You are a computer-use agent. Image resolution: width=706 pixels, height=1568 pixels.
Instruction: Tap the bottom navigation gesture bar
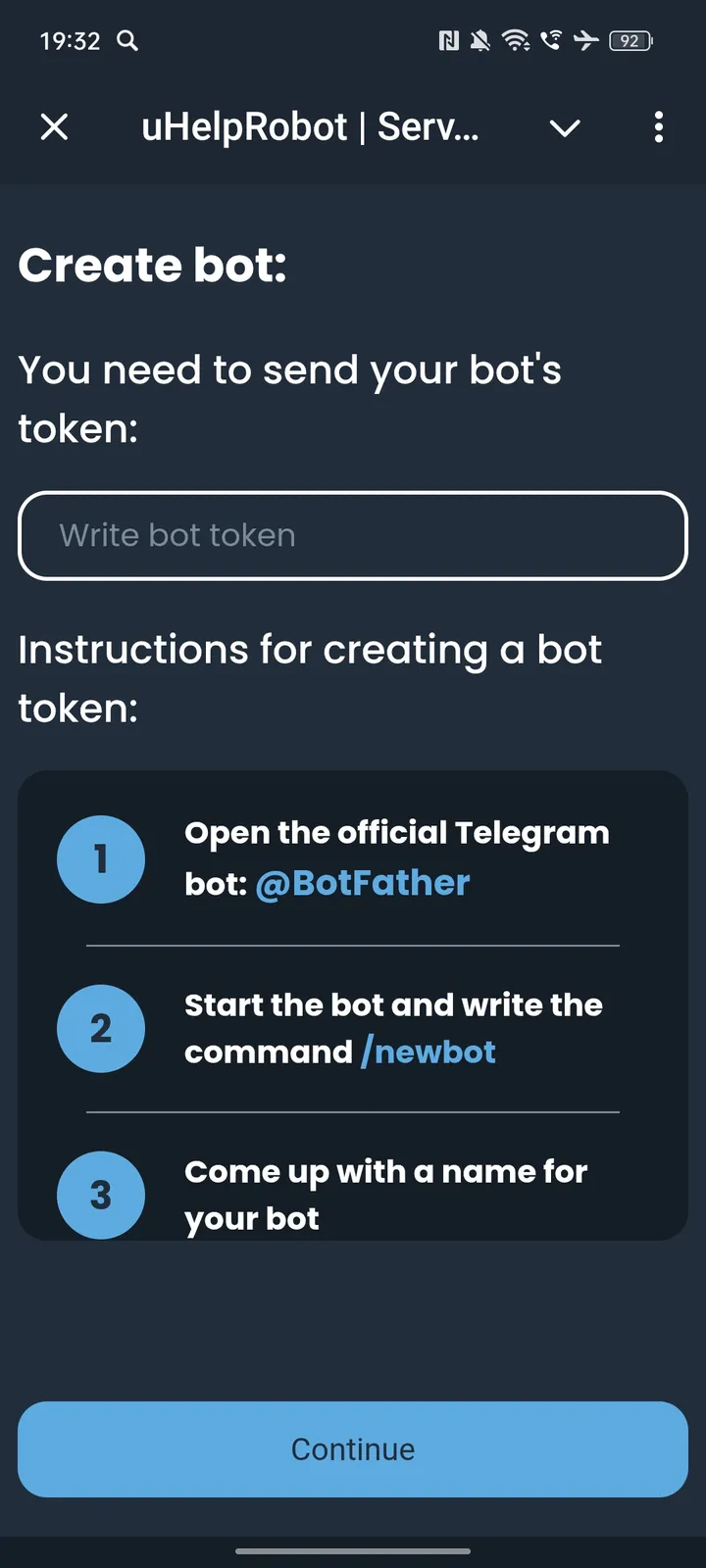[353, 1552]
